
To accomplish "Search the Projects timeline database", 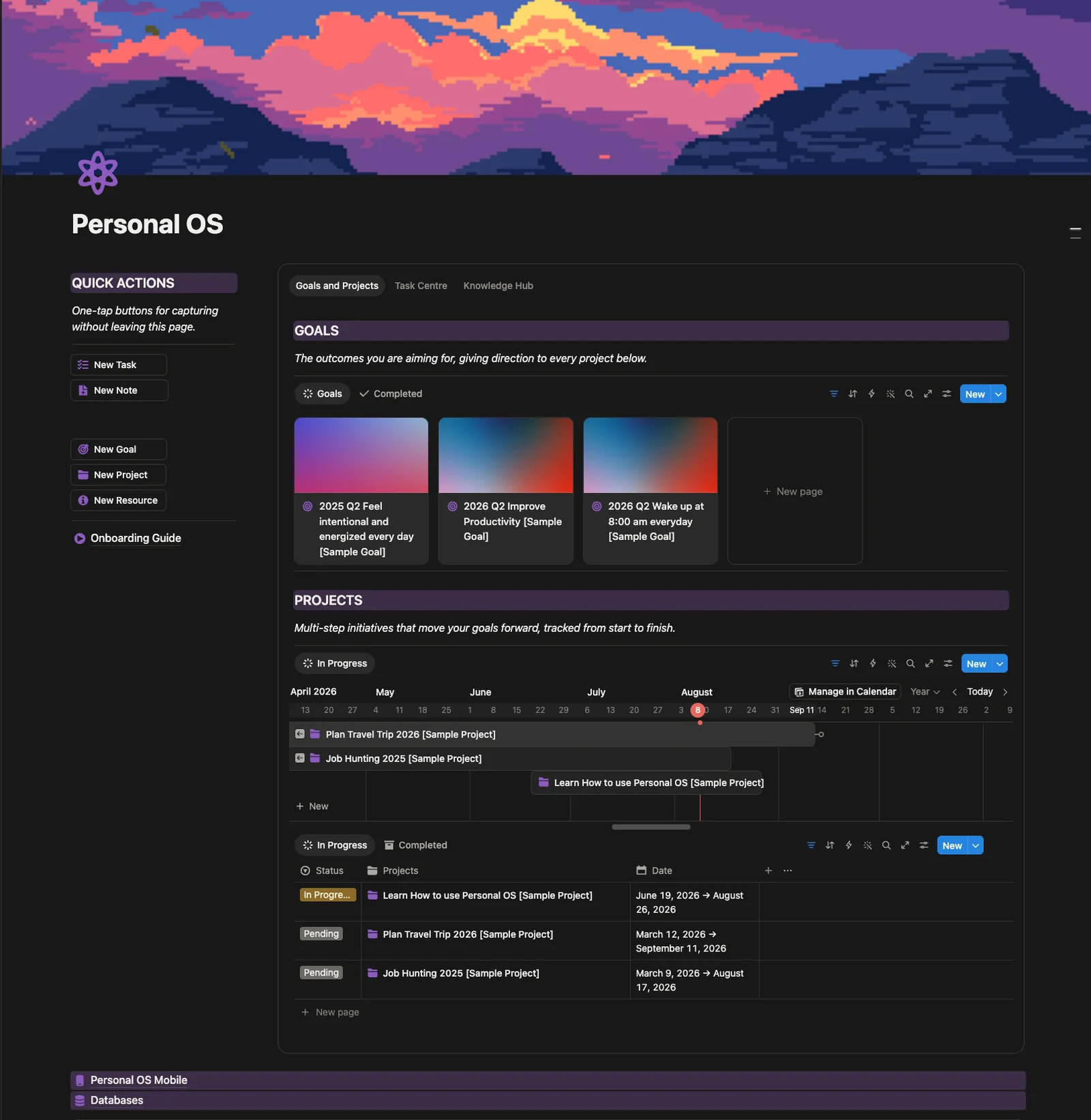I will point(910,663).
